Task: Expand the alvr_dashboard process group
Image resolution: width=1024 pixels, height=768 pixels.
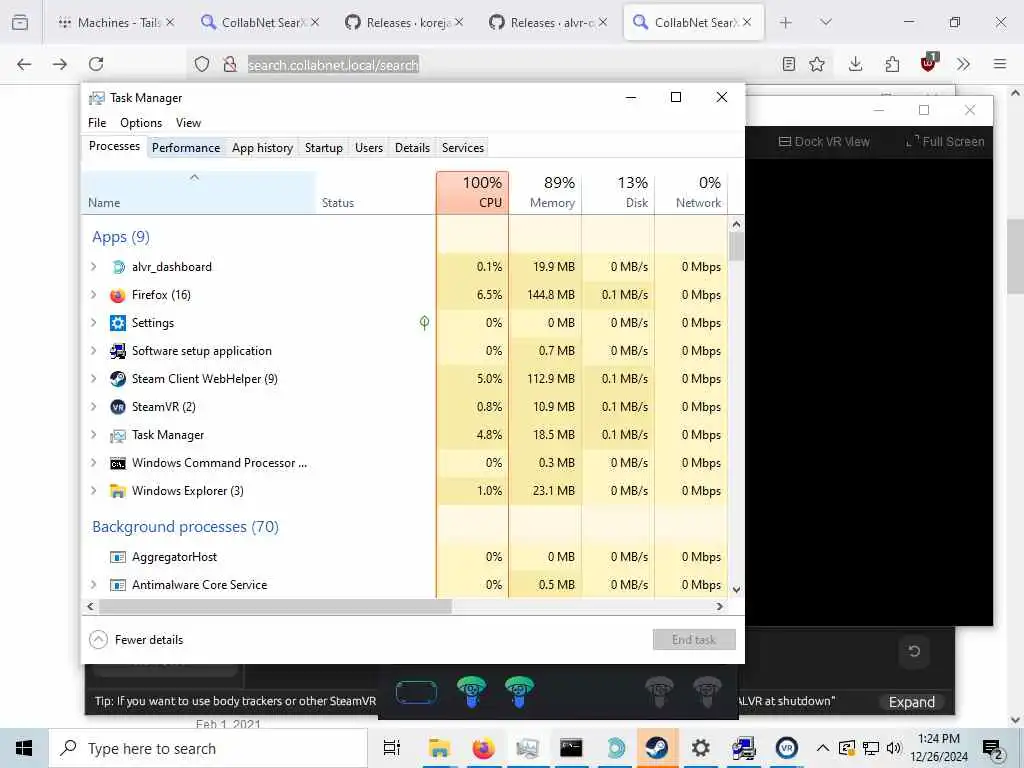Action: click(x=93, y=266)
